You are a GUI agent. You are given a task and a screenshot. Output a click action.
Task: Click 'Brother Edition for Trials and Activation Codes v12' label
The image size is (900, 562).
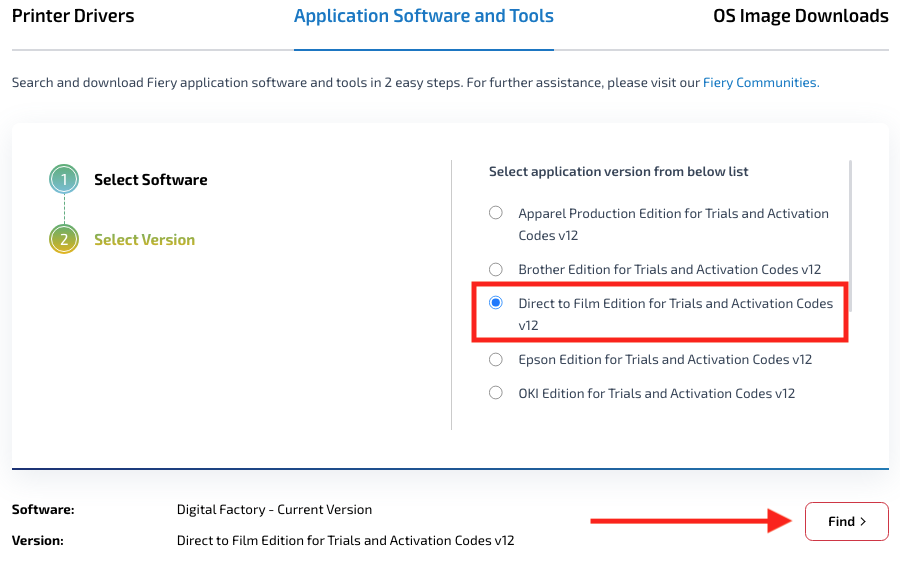coord(670,269)
